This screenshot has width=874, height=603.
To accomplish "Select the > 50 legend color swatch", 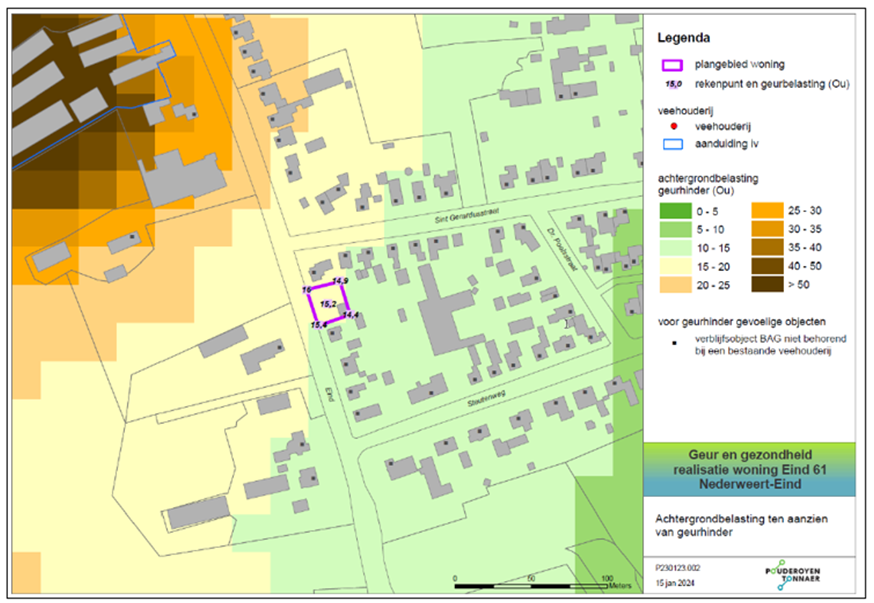I will point(767,284).
